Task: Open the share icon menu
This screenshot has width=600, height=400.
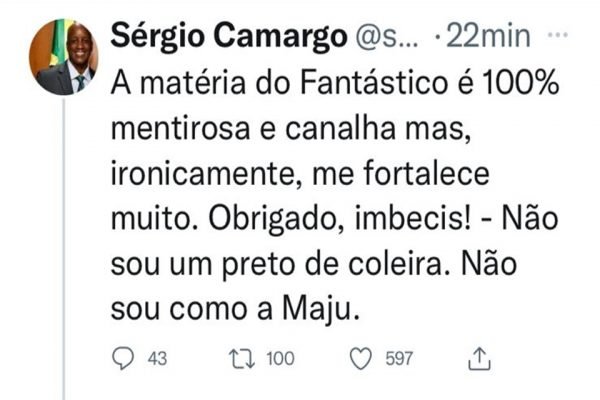Action: [479, 356]
